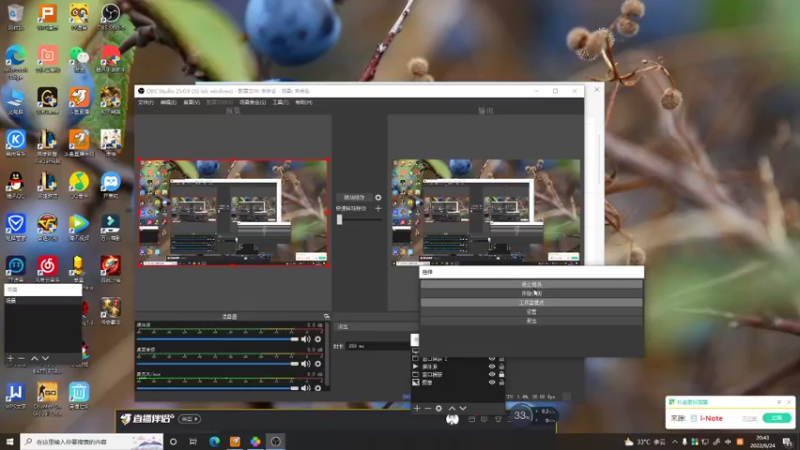Toggle visibility eye of 窗口捕获 2 source
800x450 pixels.
[x=492, y=359]
